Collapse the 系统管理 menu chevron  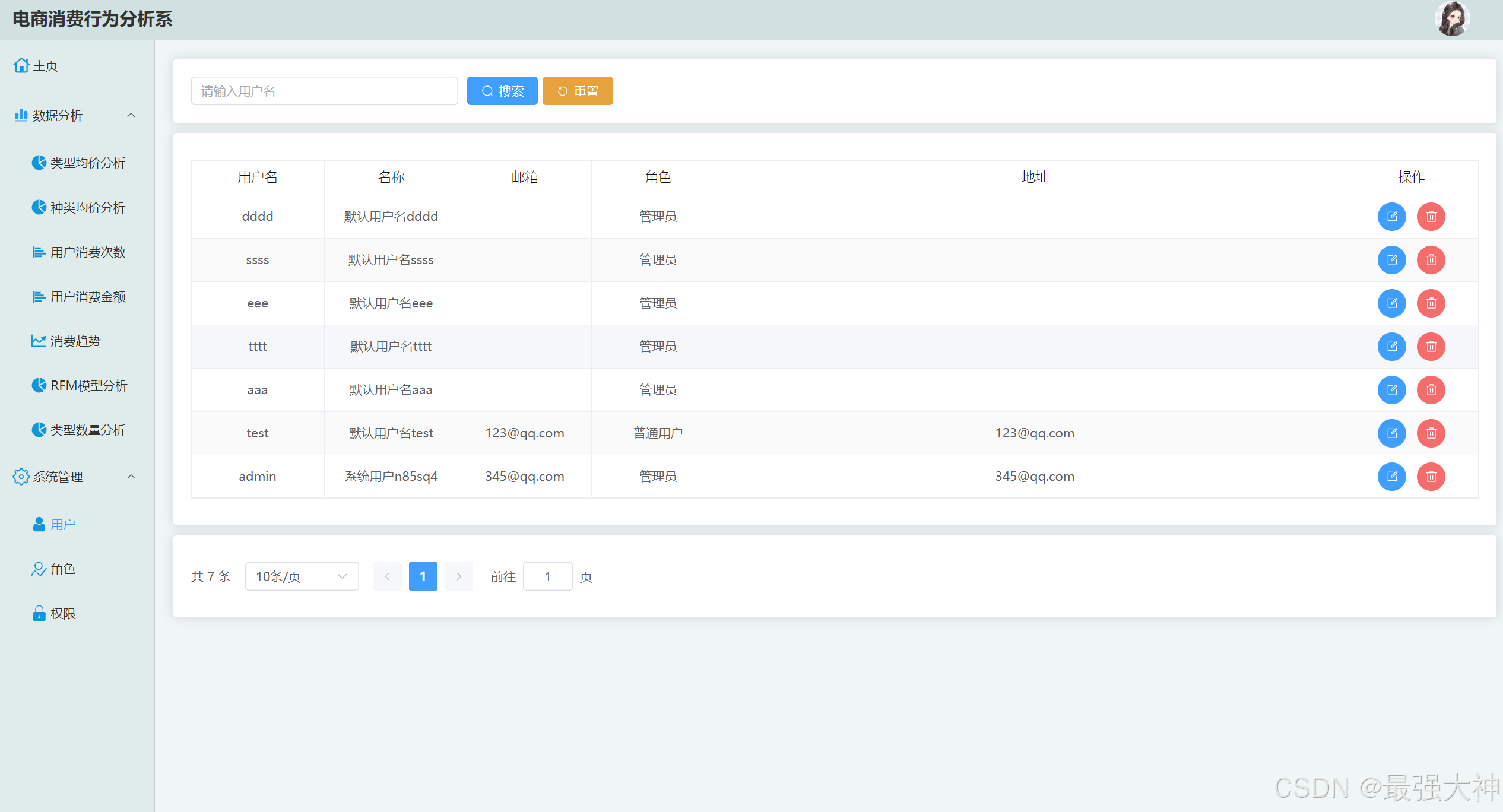132,477
